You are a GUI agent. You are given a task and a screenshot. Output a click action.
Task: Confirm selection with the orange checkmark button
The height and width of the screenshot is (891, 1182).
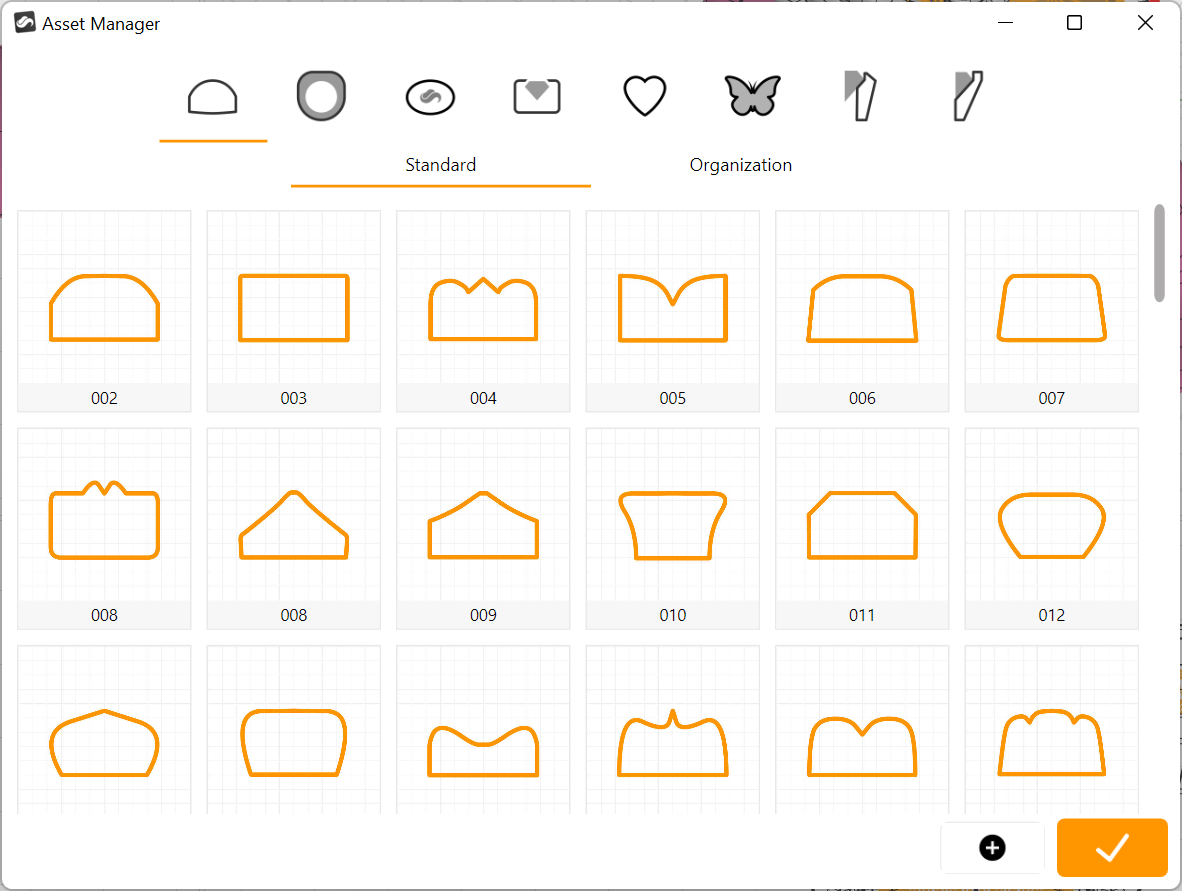point(1112,848)
